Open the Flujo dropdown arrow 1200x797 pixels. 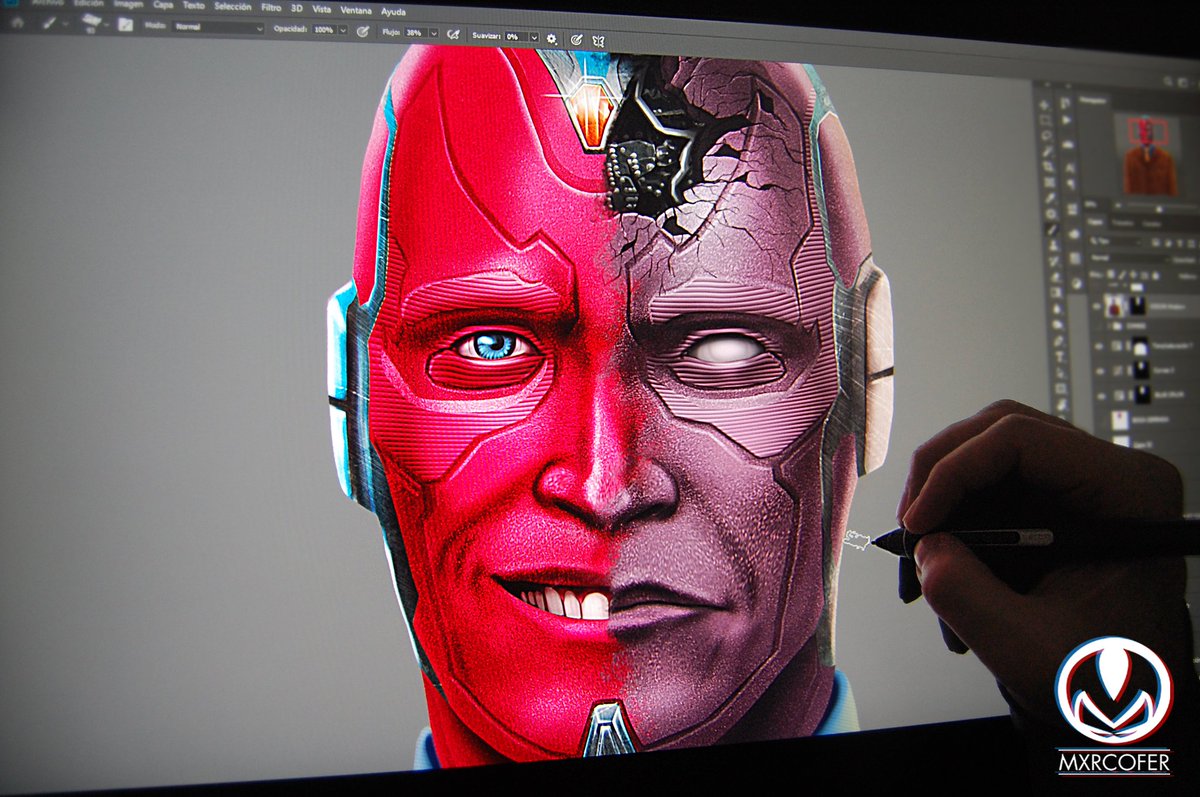point(434,33)
